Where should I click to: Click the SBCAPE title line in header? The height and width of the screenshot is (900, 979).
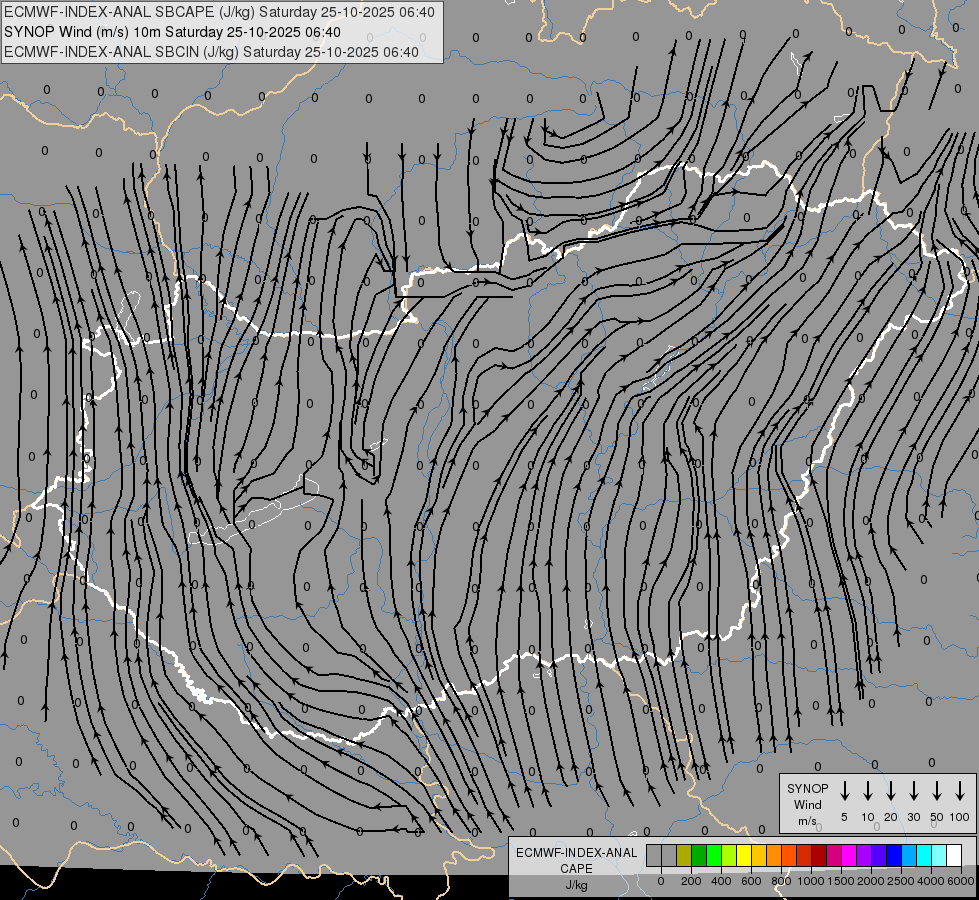[x=219, y=12]
